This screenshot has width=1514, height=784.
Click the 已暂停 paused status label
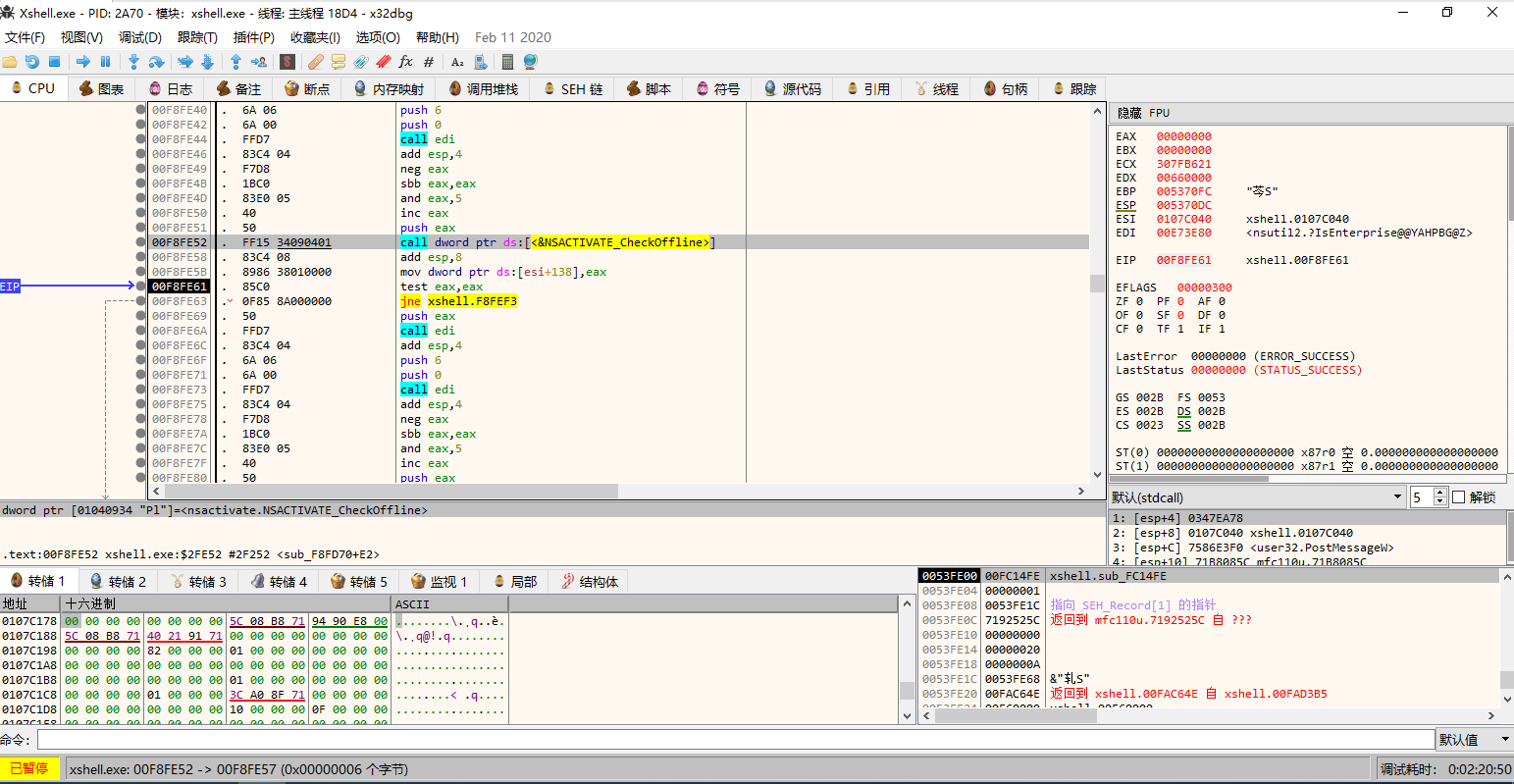click(x=29, y=769)
